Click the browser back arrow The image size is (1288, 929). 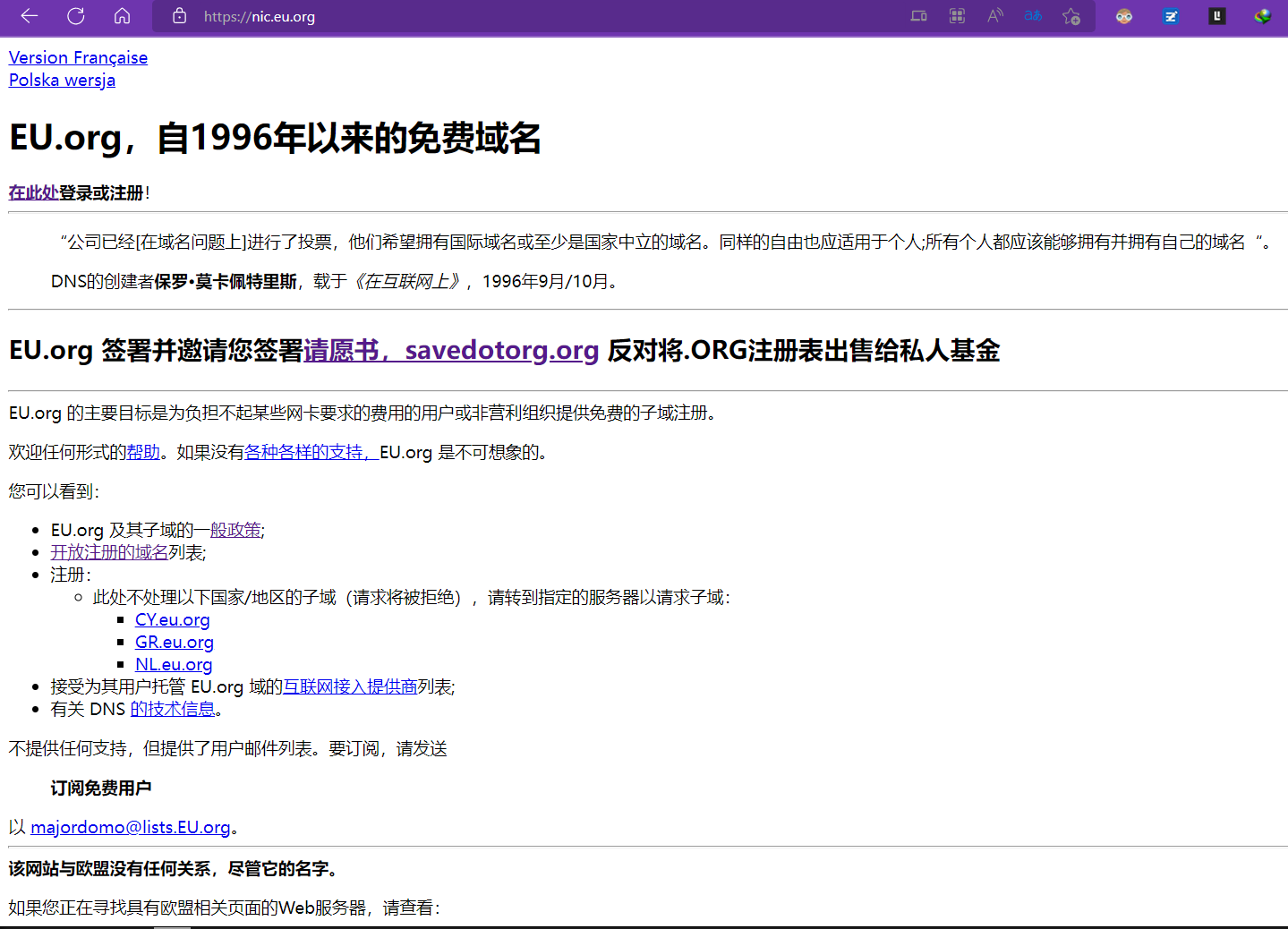coord(30,16)
